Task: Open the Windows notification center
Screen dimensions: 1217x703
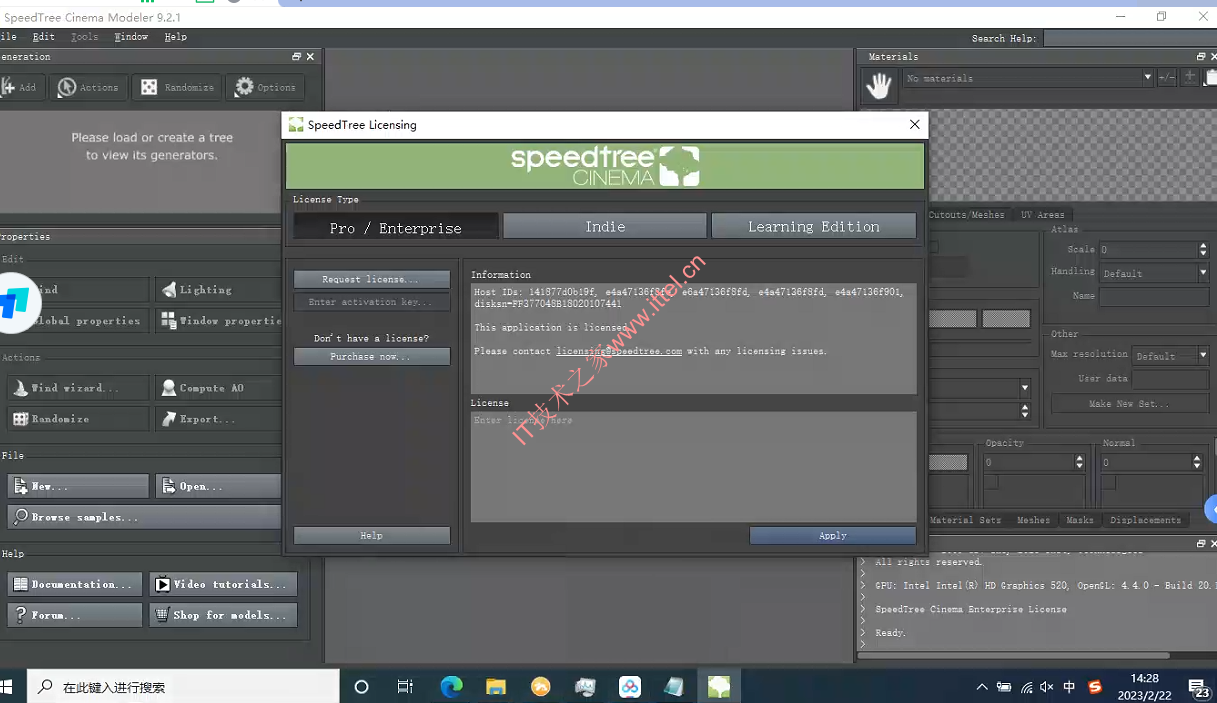Action: pos(1198,687)
